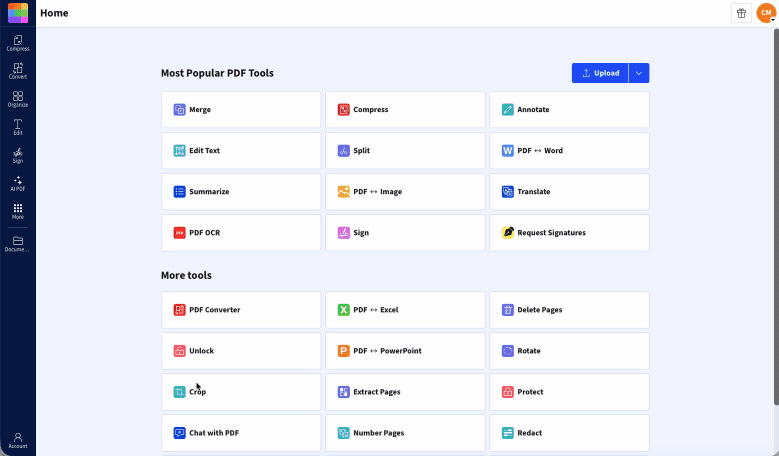
Task: Open the Organize sidebar tool
Action: (x=18, y=99)
